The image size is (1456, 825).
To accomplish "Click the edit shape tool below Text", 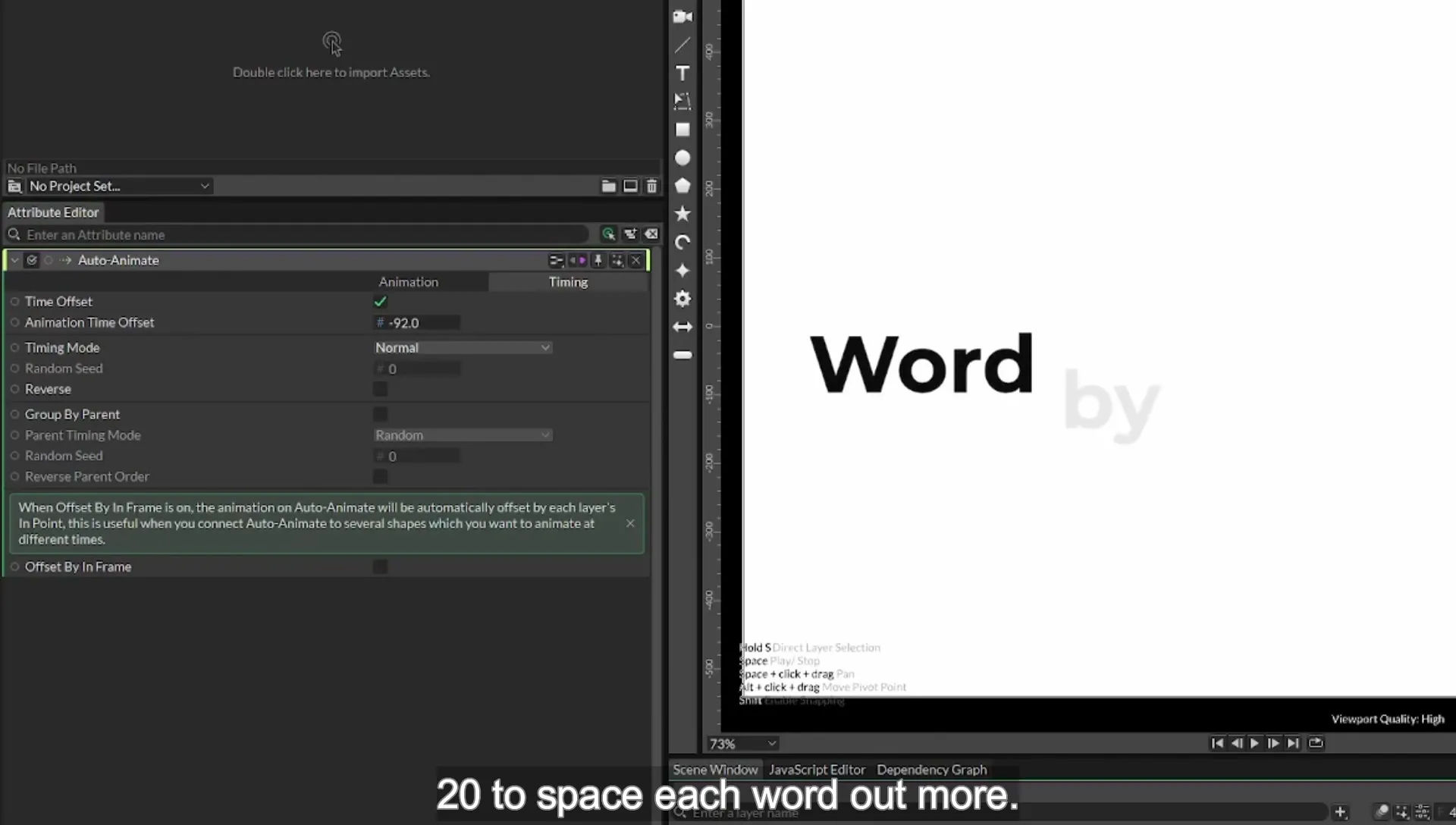I will [682, 102].
